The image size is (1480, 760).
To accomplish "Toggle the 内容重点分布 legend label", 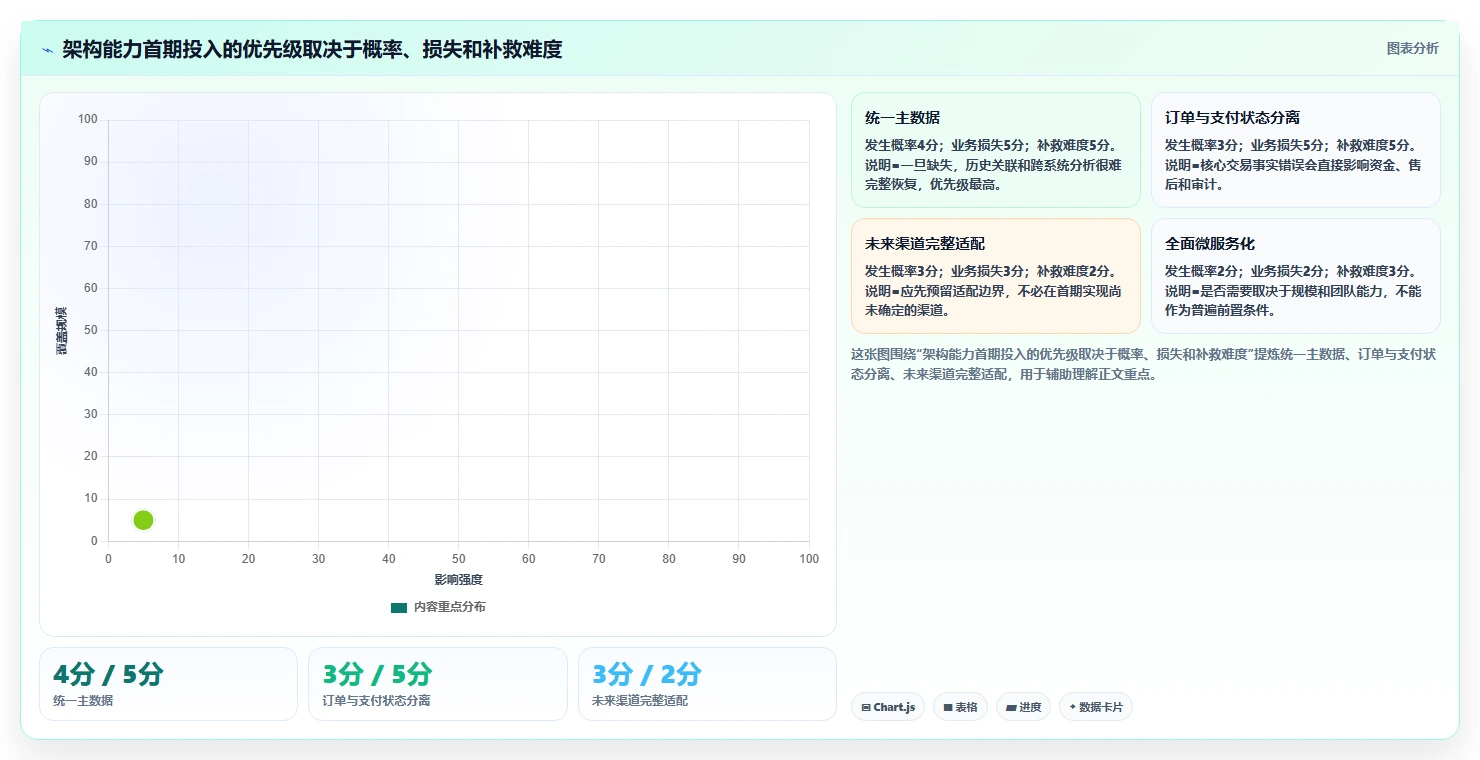I will click(x=450, y=607).
